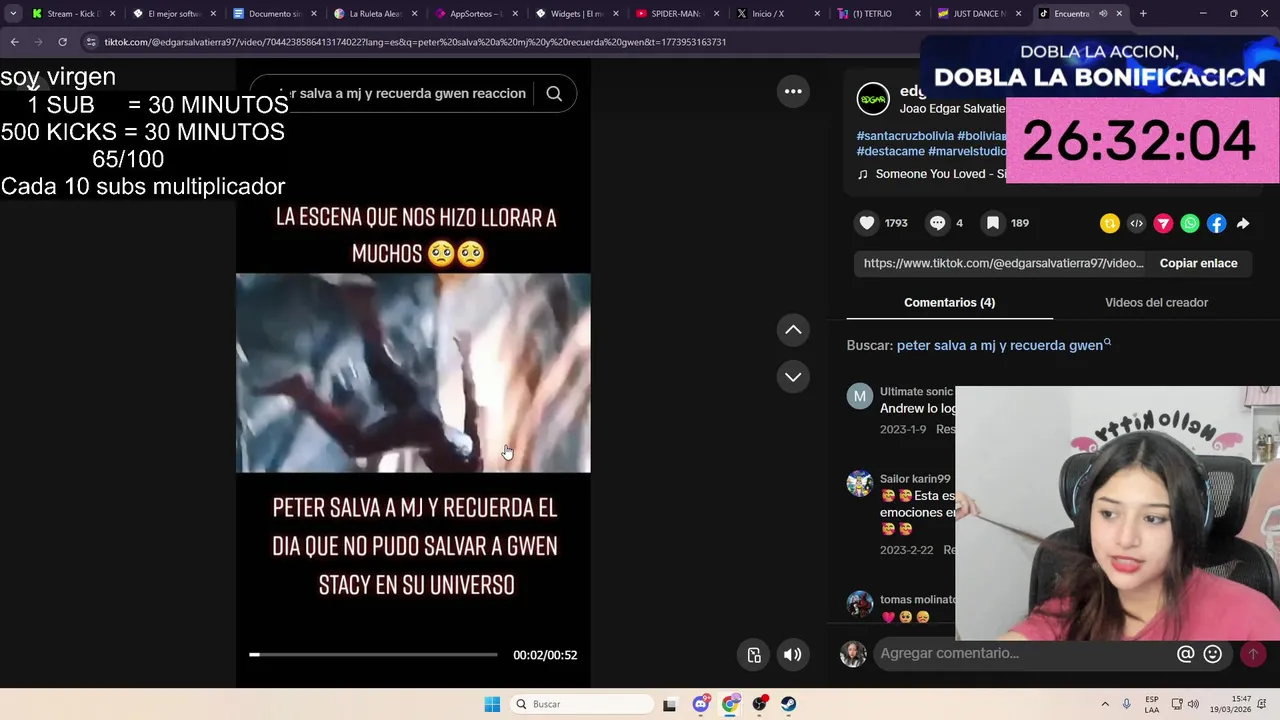Switch to the Inicio / X tab
1280x720 pixels.
coord(778,14)
